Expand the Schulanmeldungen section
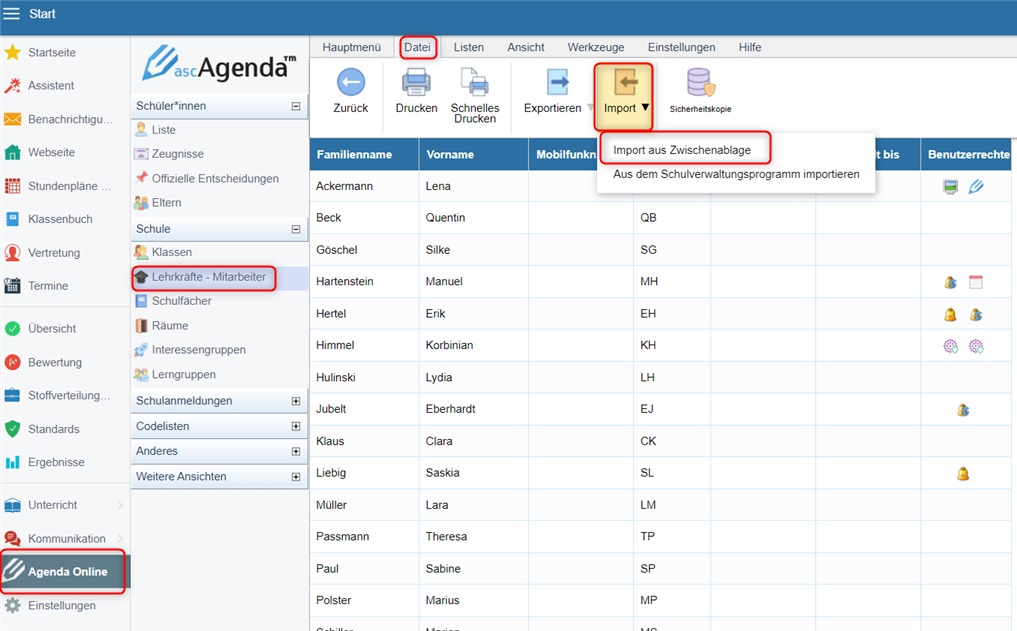 pyautogui.click(x=295, y=401)
